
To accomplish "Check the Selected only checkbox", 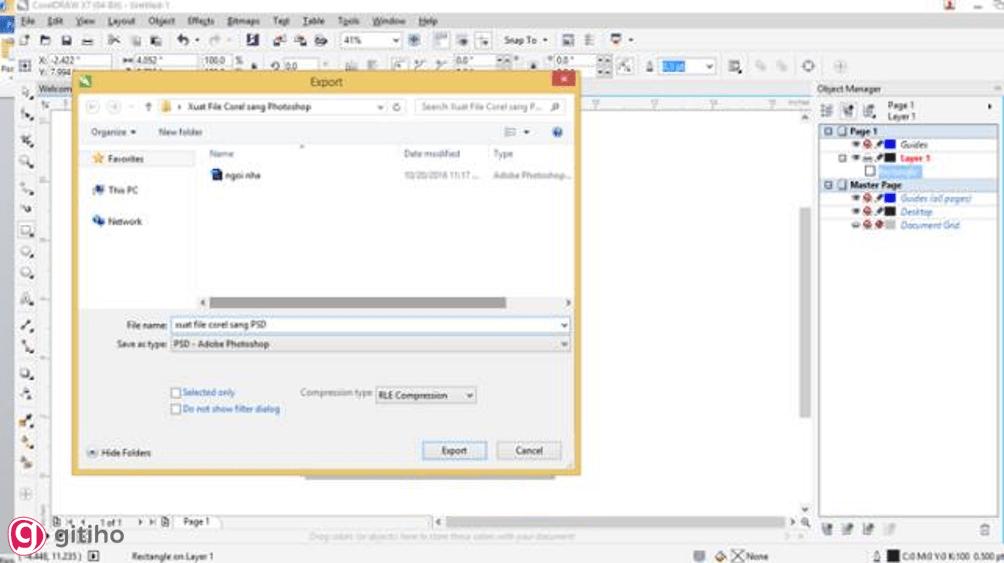I will tap(175, 393).
